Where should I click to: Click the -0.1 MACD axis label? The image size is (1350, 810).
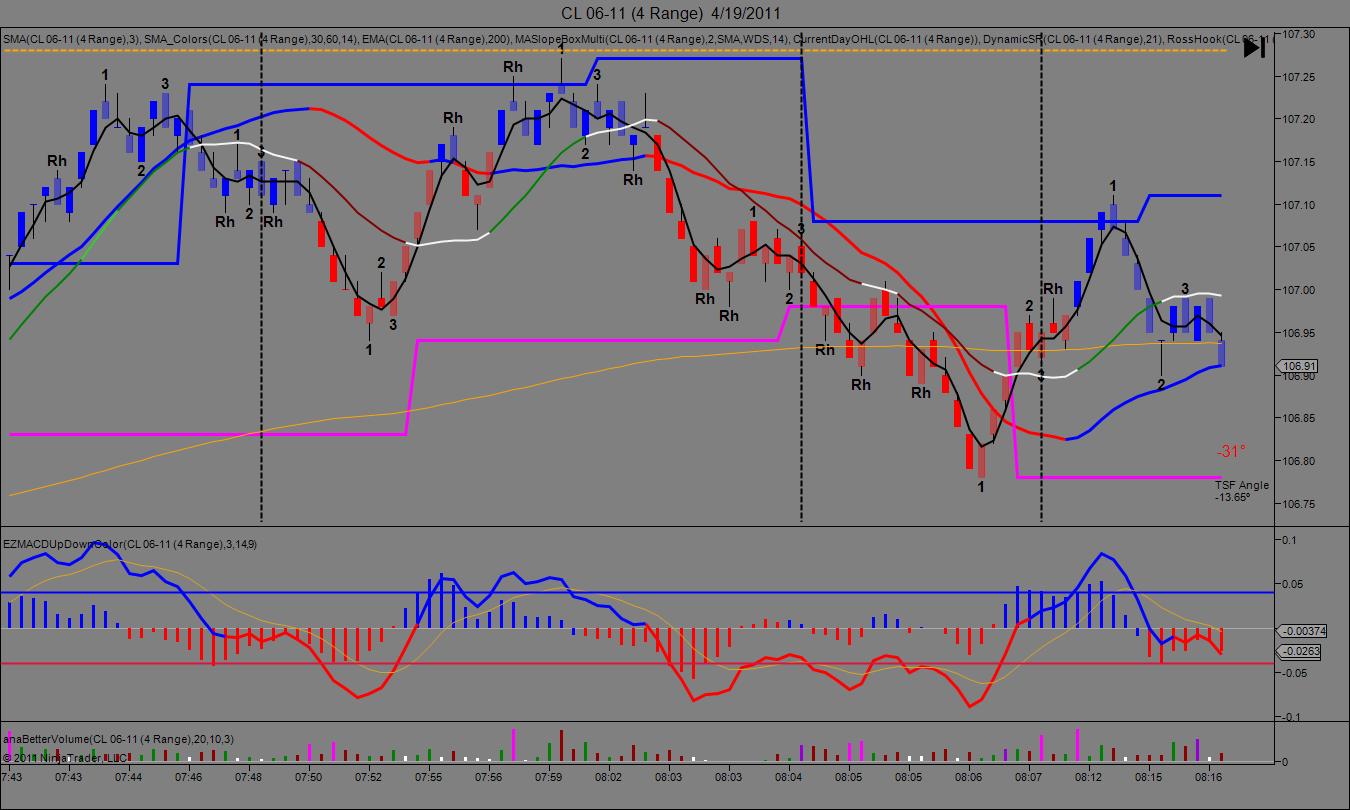pyautogui.click(x=1293, y=717)
